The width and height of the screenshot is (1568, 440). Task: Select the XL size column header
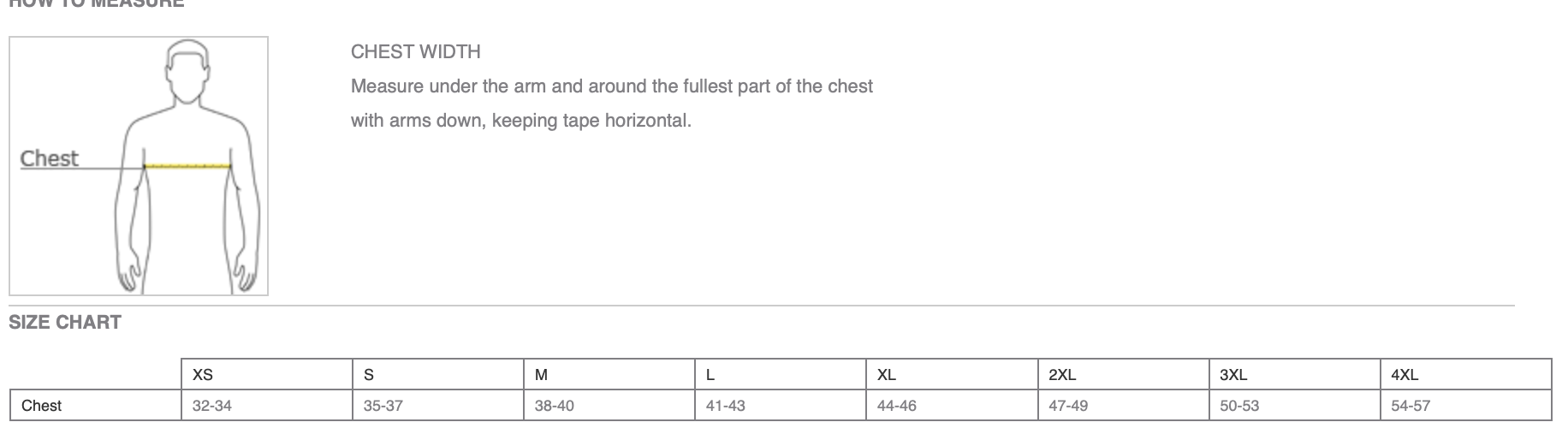pyautogui.click(x=887, y=375)
